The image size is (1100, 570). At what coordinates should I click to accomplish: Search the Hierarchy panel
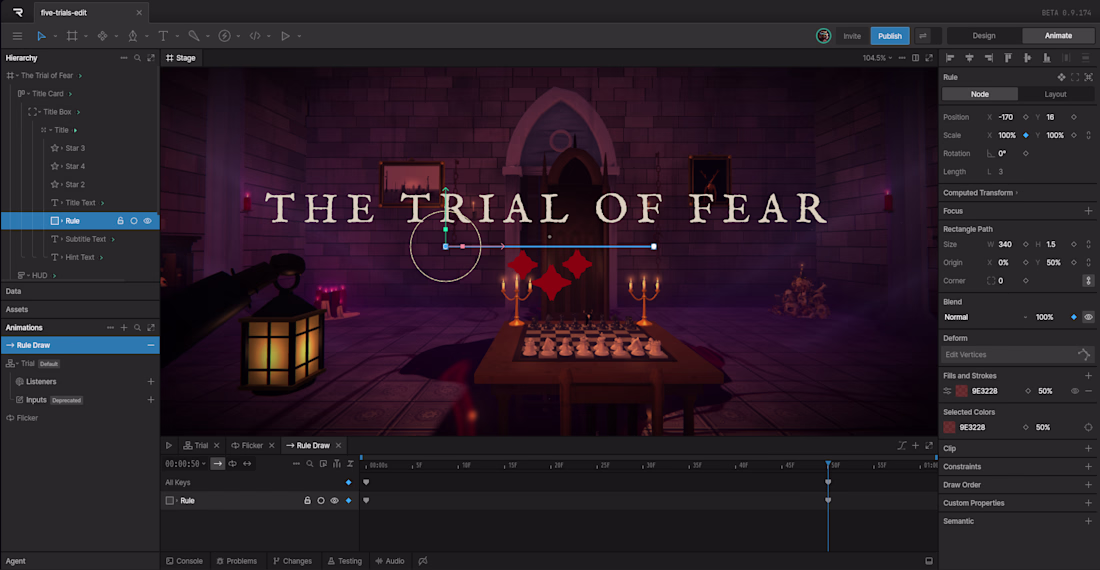tap(138, 58)
